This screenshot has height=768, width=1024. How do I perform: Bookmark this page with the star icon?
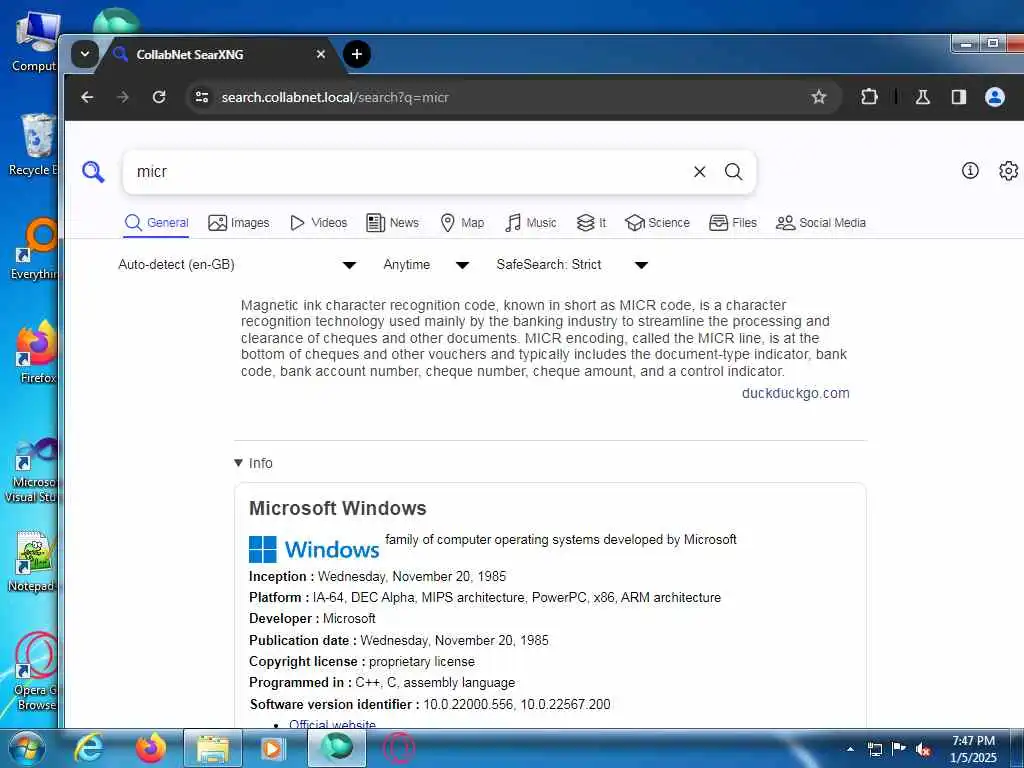819,97
